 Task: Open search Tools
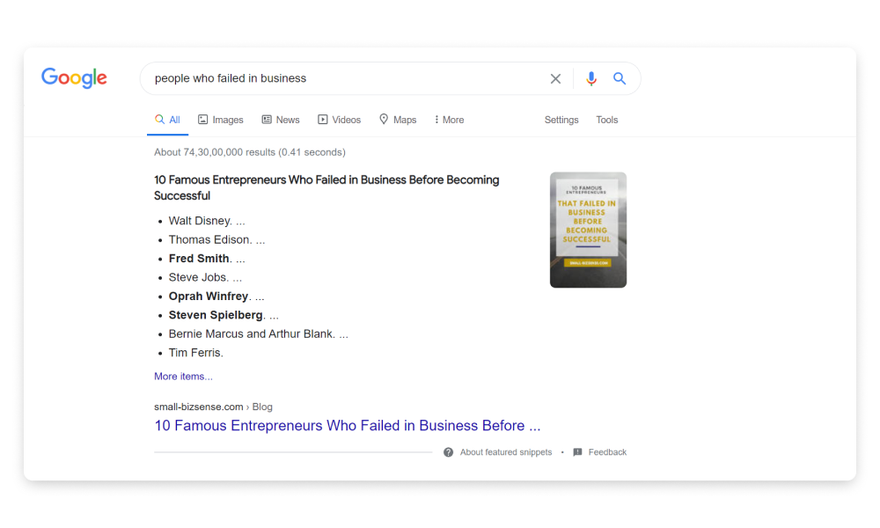[x=607, y=120]
